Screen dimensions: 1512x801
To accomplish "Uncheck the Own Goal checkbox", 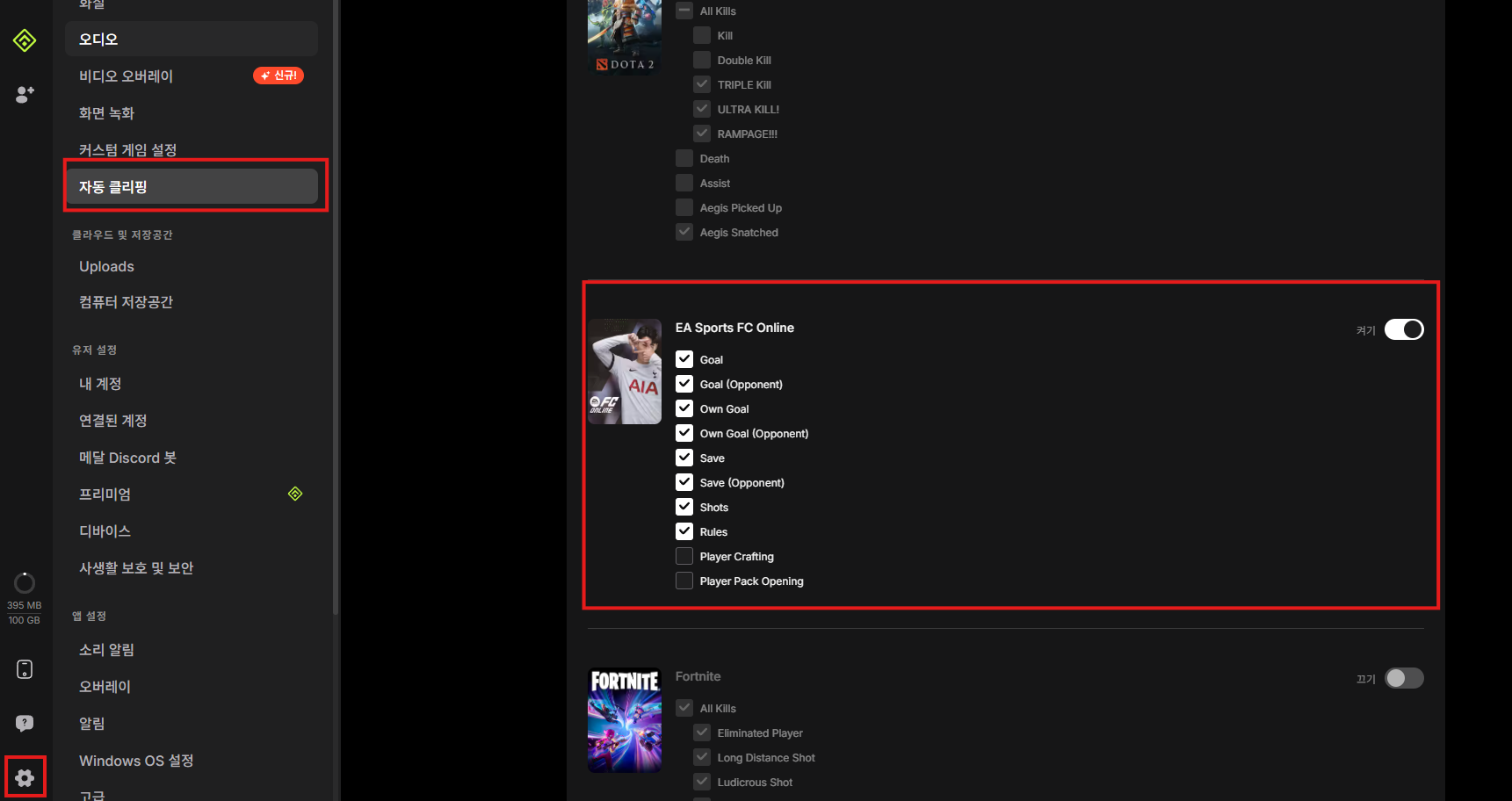I will pos(684,408).
